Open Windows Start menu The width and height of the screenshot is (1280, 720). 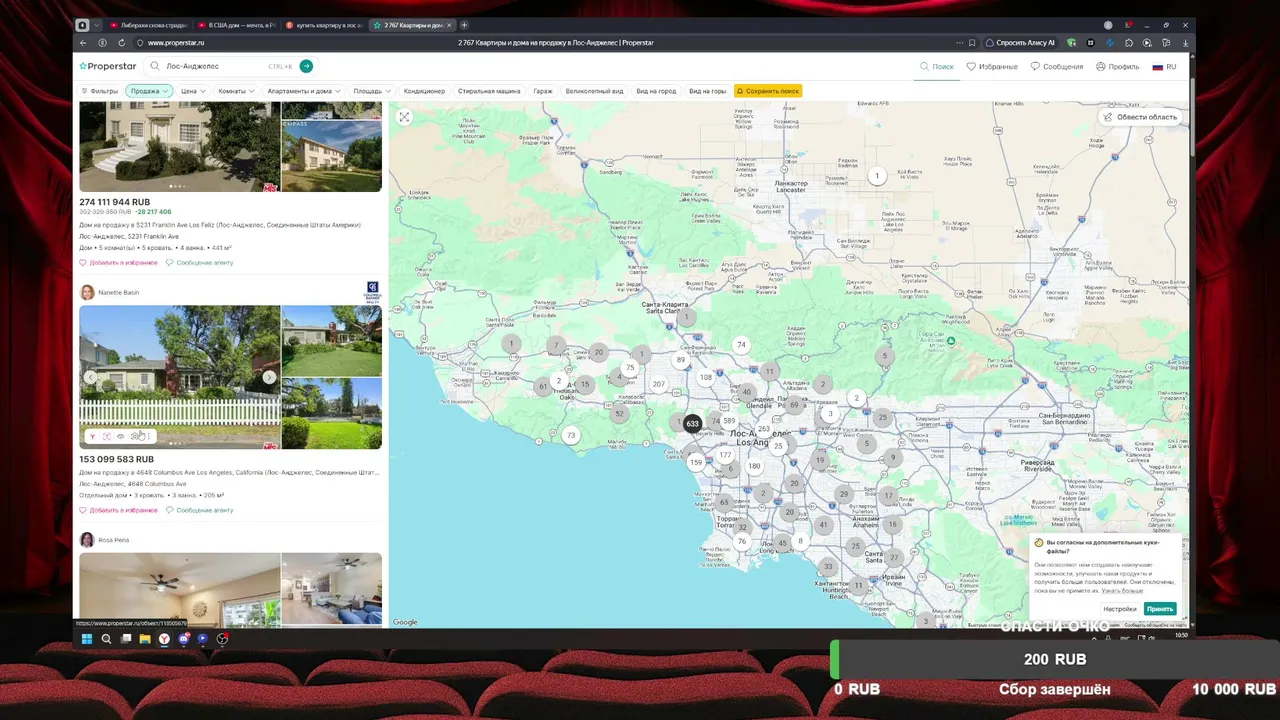pos(87,639)
